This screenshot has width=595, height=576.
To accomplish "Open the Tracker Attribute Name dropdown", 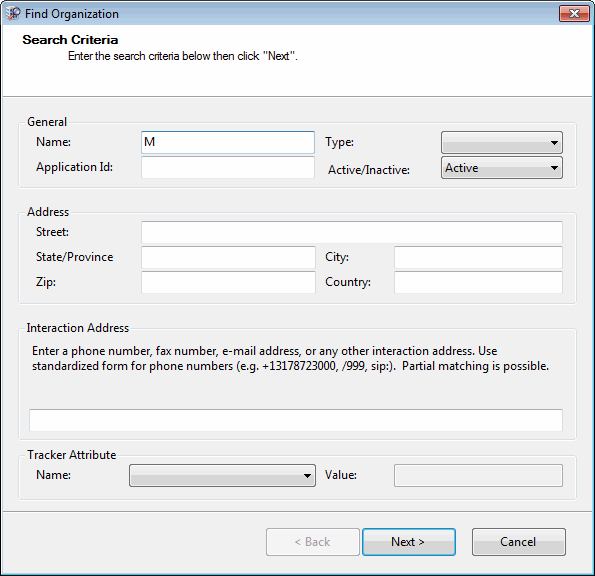I will tap(222, 475).
